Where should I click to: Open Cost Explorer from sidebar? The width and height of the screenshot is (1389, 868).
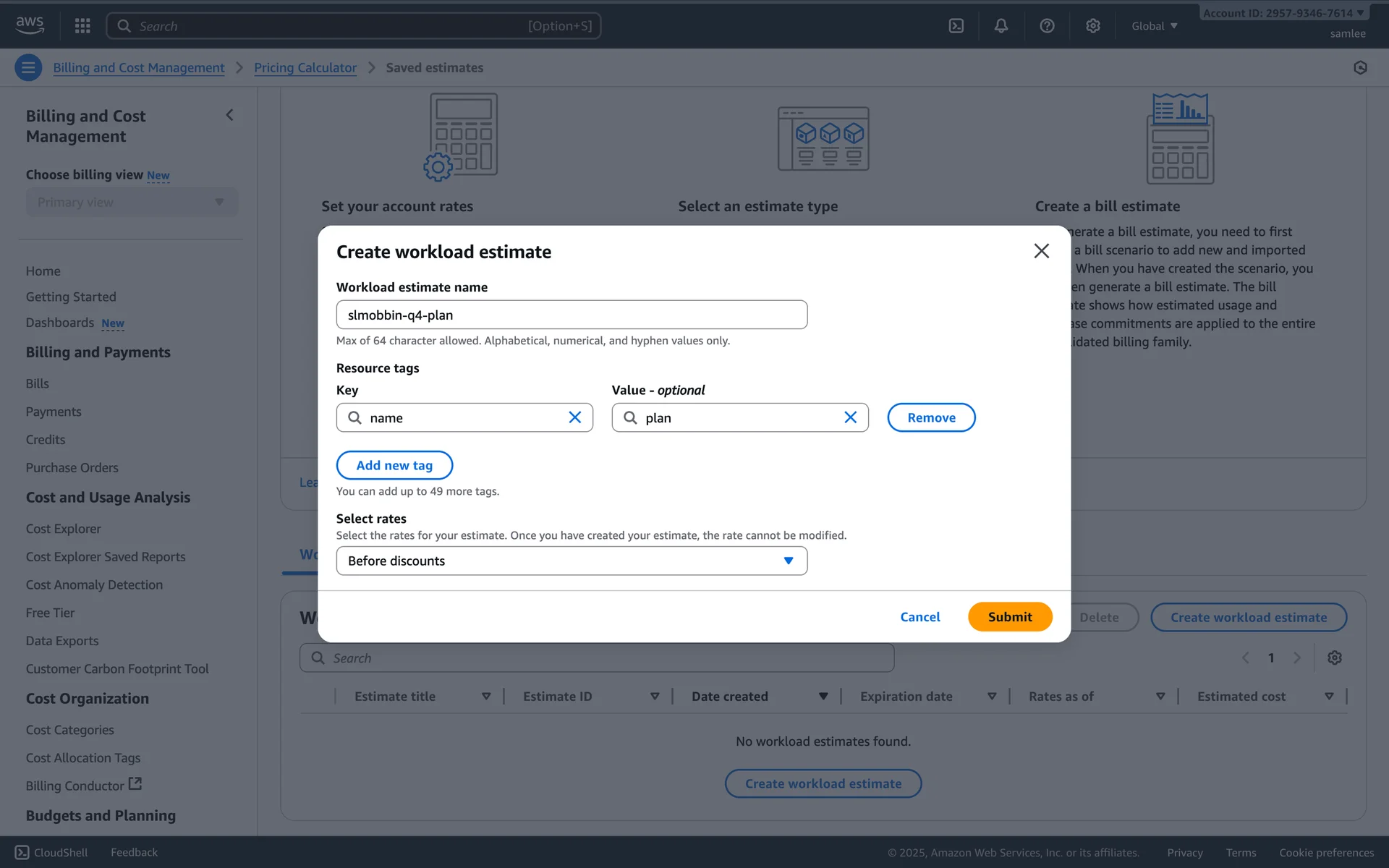click(63, 529)
